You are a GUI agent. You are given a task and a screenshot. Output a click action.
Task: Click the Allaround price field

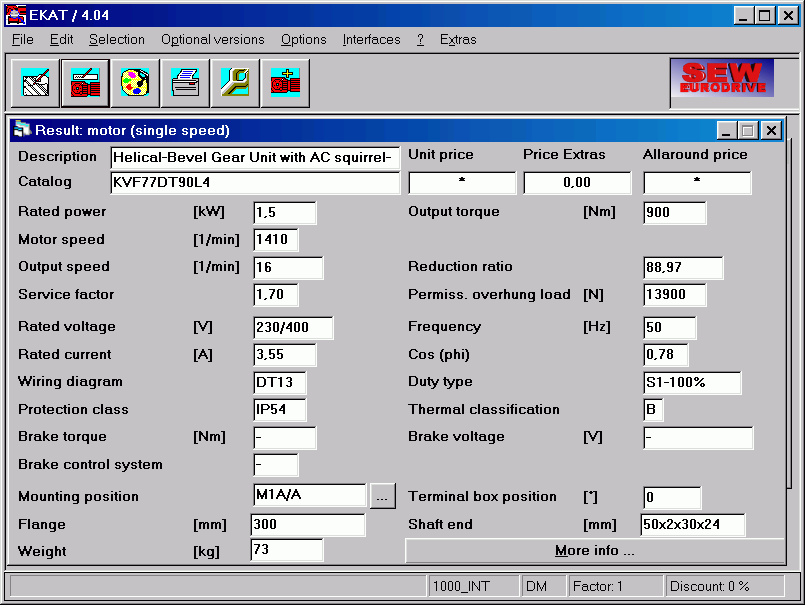click(x=697, y=183)
